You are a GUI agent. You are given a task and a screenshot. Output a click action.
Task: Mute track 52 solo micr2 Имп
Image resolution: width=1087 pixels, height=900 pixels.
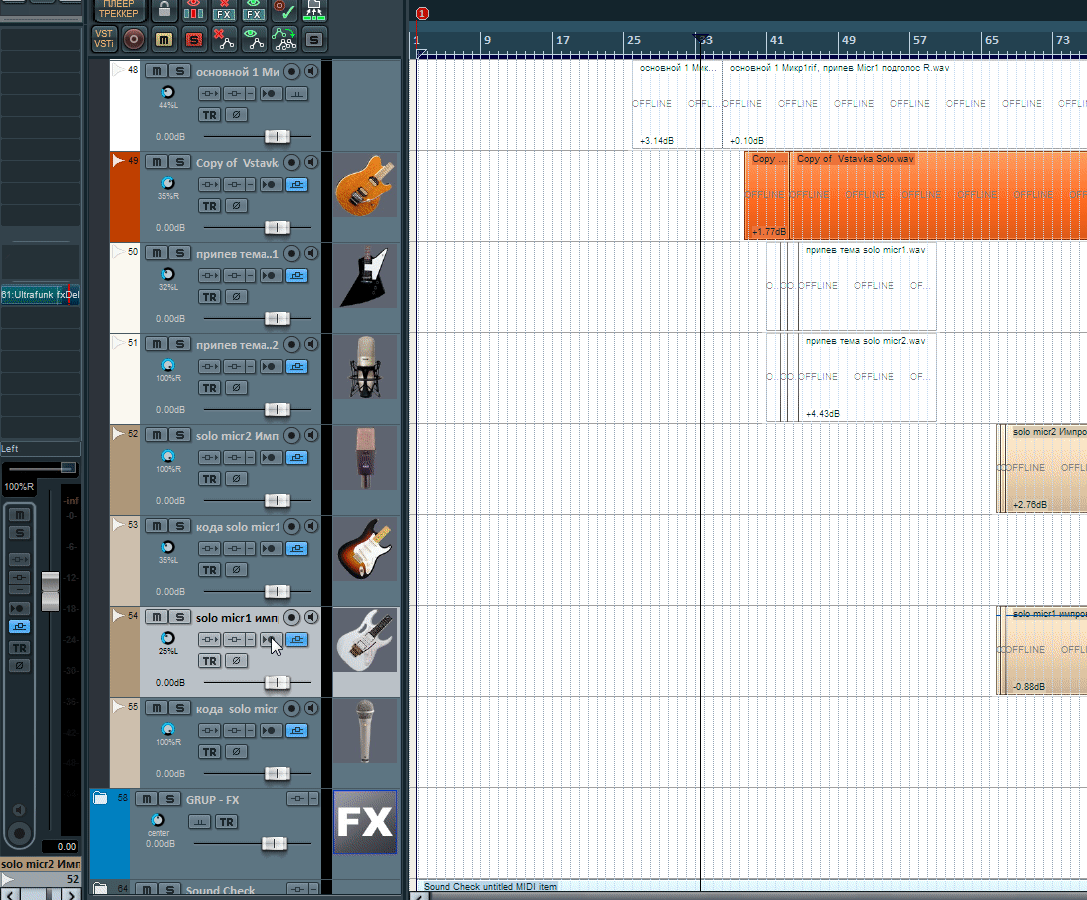click(157, 435)
